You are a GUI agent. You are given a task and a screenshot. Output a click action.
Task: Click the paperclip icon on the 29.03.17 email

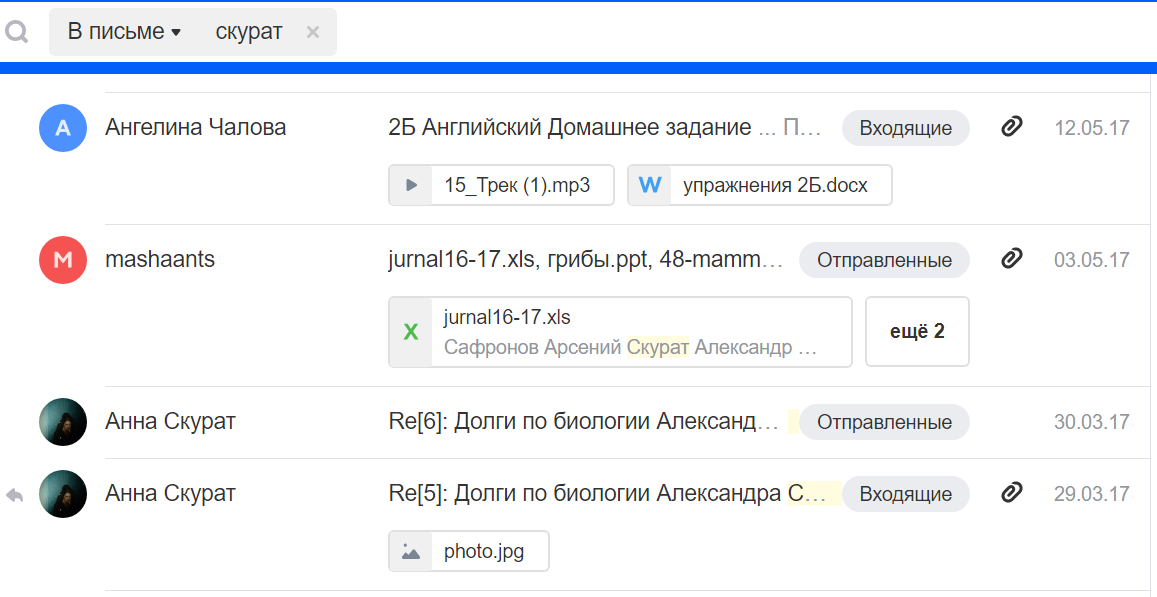[1012, 493]
